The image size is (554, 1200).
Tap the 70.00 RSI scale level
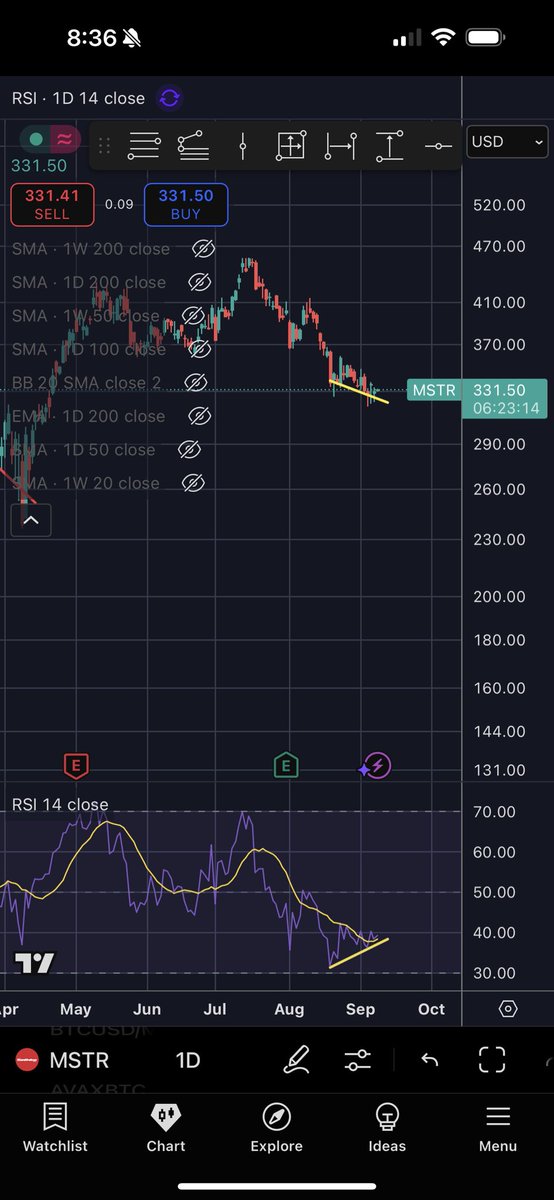click(494, 812)
